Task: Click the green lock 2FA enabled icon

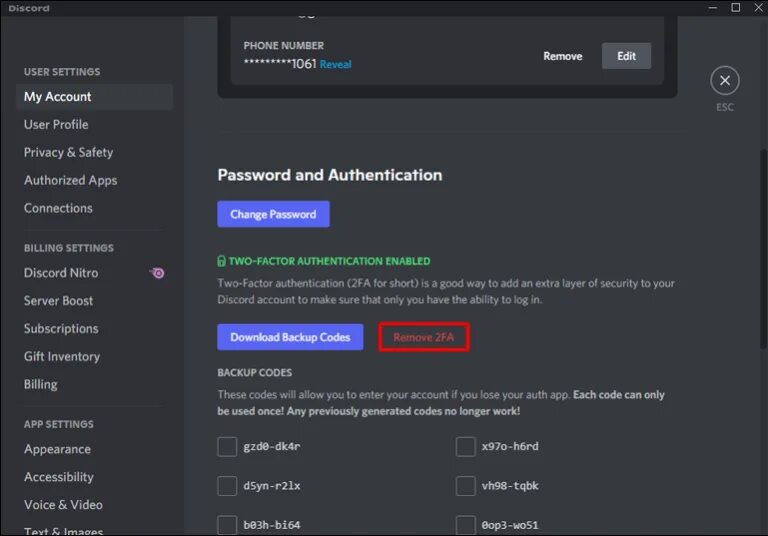Action: [222, 261]
